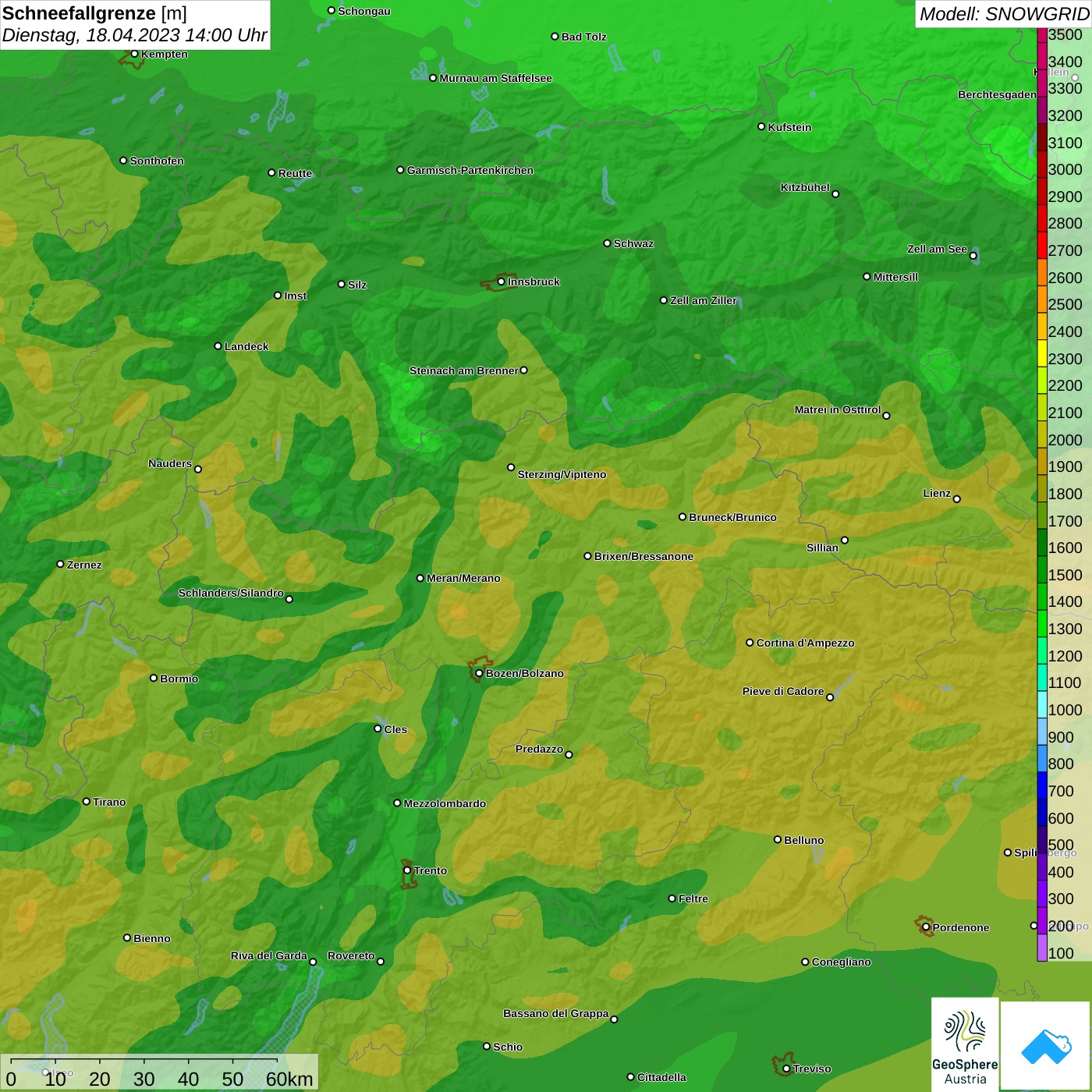Screen dimensions: 1092x1092
Task: Click the Schongau label
Action: (x=363, y=11)
